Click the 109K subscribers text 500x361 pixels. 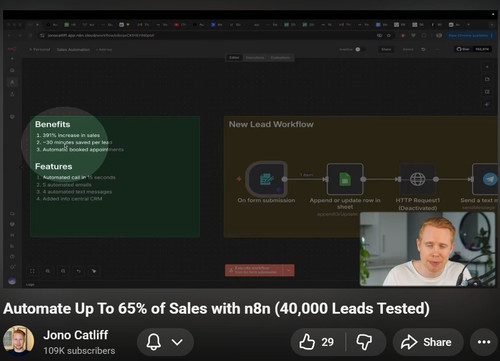79,351
